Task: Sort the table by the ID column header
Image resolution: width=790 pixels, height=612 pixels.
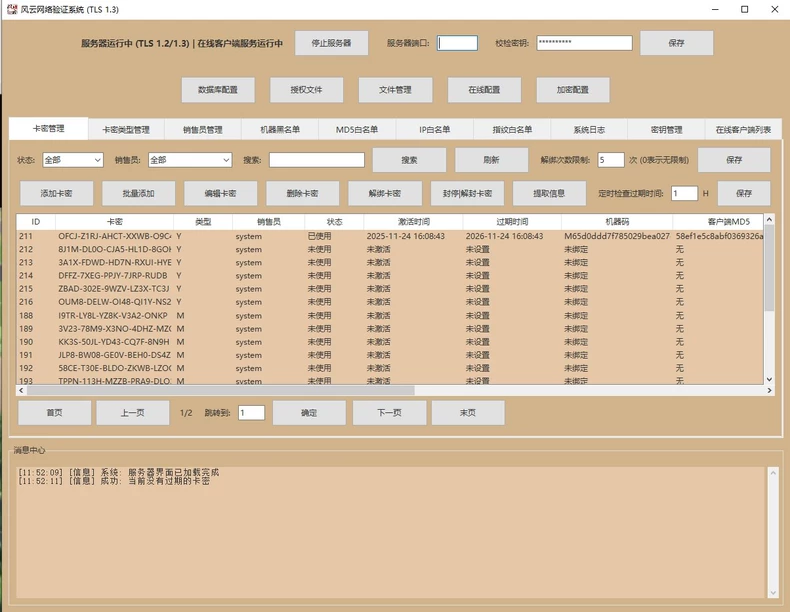Action: pyautogui.click(x=36, y=222)
